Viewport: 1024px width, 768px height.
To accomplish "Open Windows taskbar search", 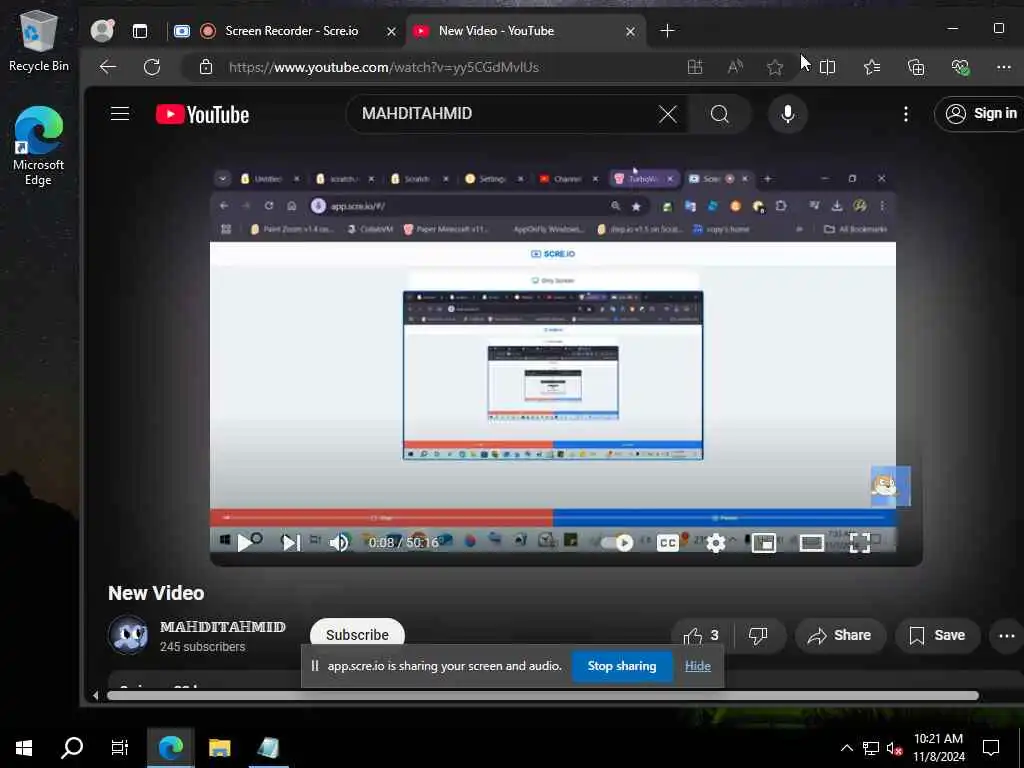I will [72, 748].
